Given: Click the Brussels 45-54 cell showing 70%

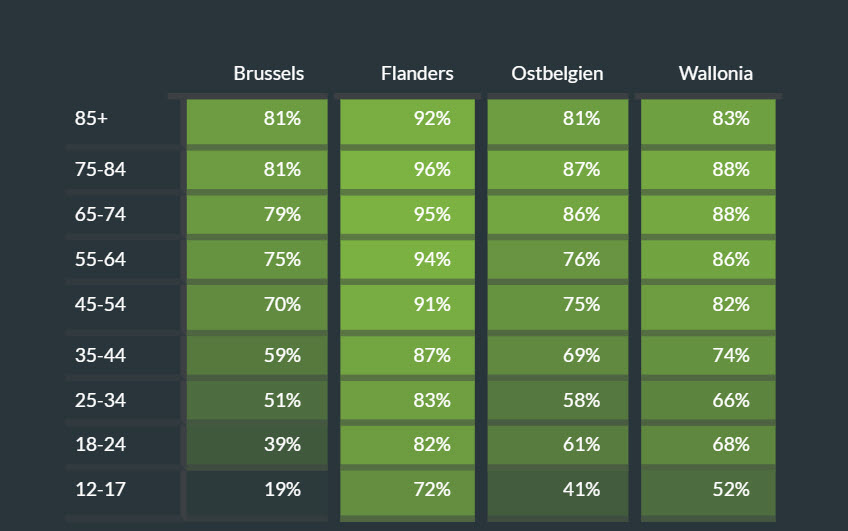Looking at the screenshot, I should click(x=257, y=304).
